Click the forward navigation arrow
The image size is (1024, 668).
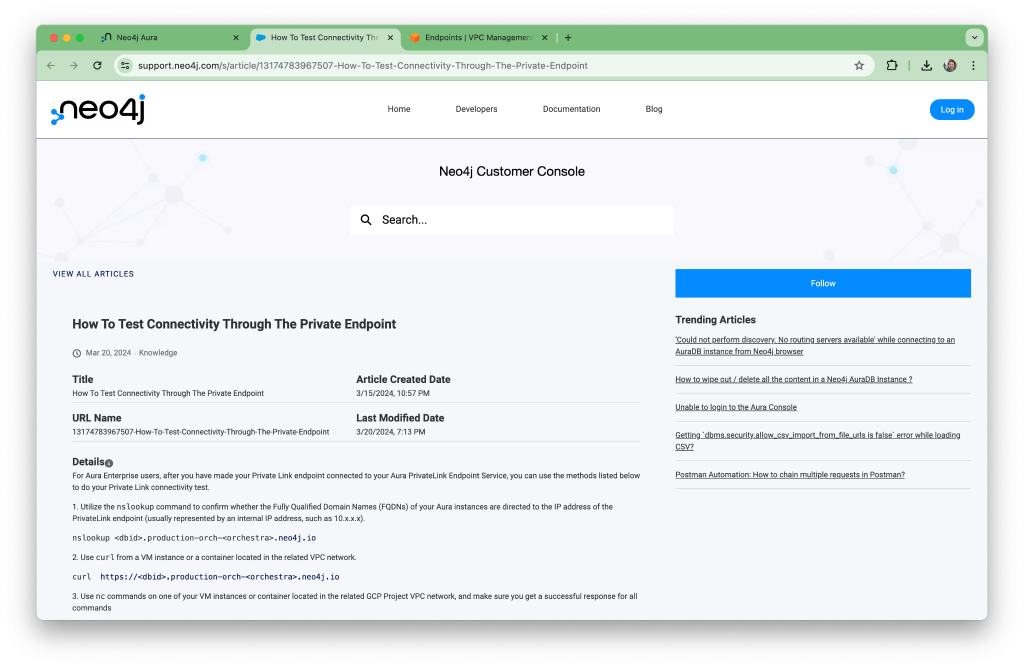[x=73, y=65]
